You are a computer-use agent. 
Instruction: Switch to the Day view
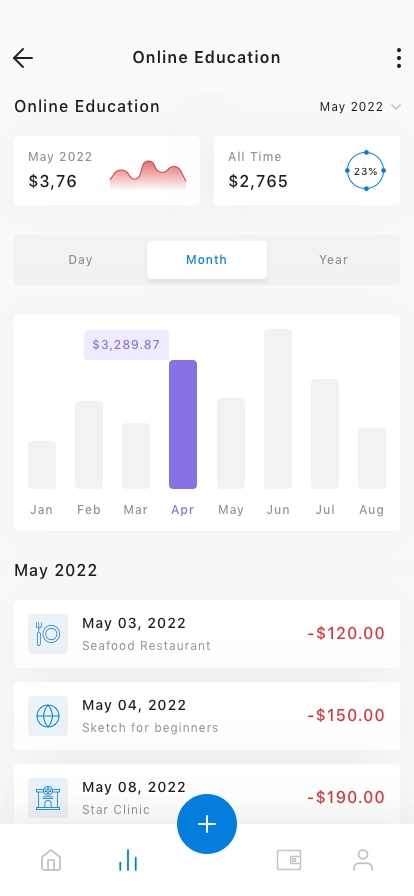click(80, 259)
